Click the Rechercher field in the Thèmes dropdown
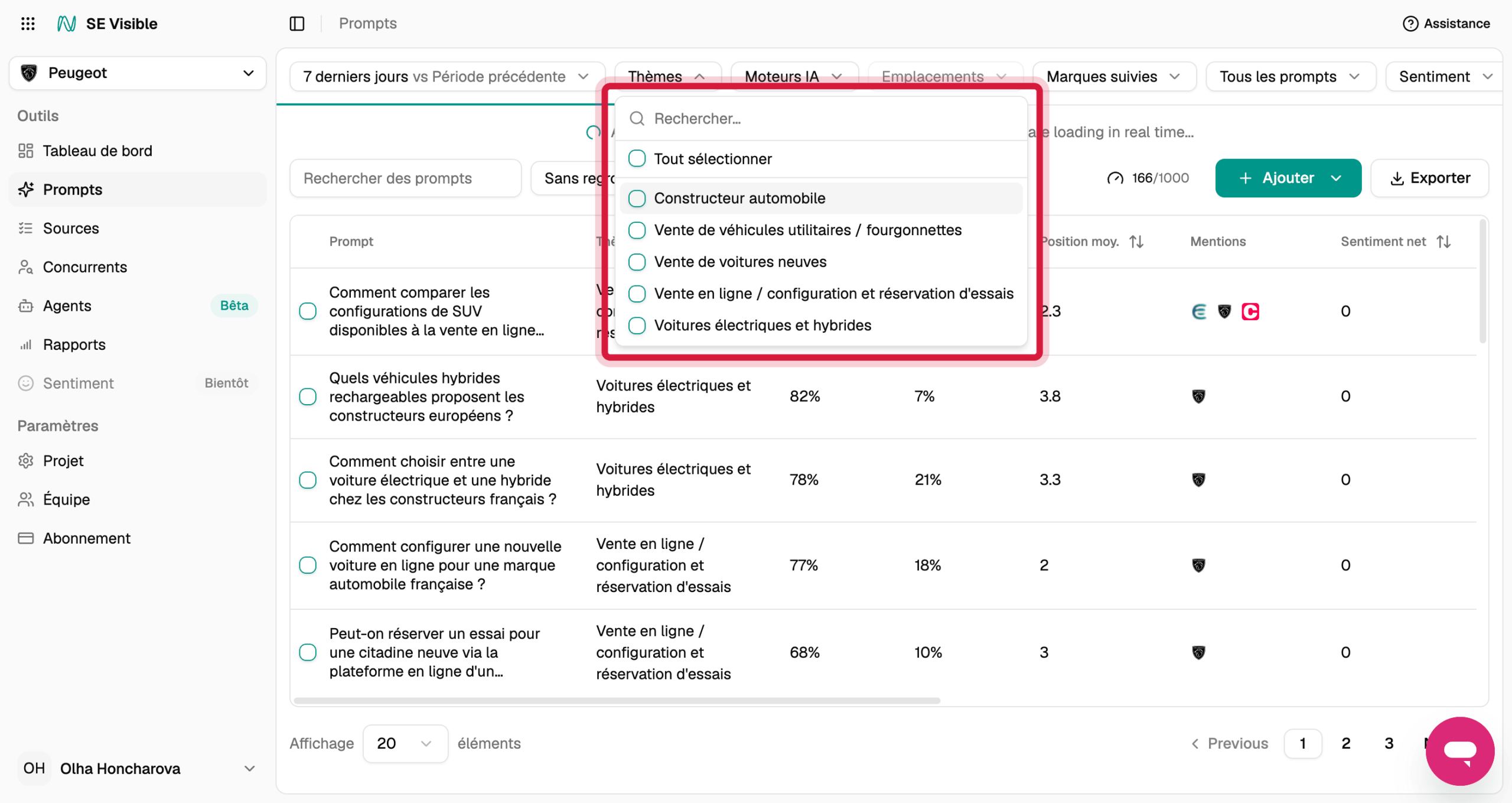 click(821, 119)
